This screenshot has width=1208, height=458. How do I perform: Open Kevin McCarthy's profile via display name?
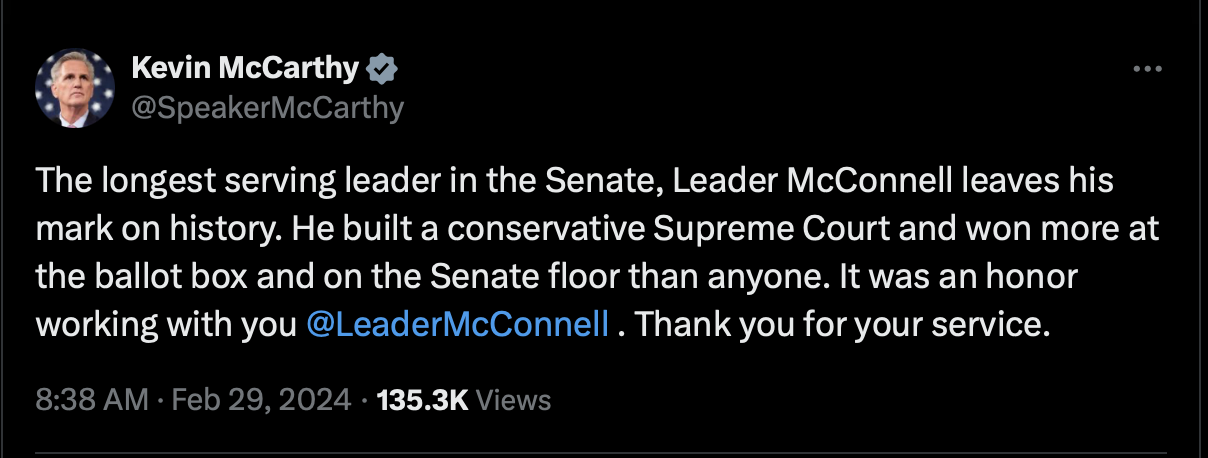(245, 68)
